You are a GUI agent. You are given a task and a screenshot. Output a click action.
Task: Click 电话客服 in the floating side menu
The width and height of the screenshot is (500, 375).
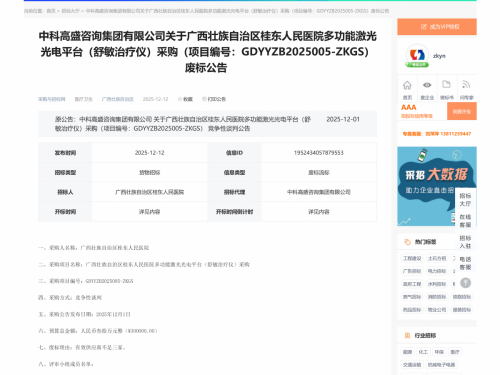[x=465, y=263]
